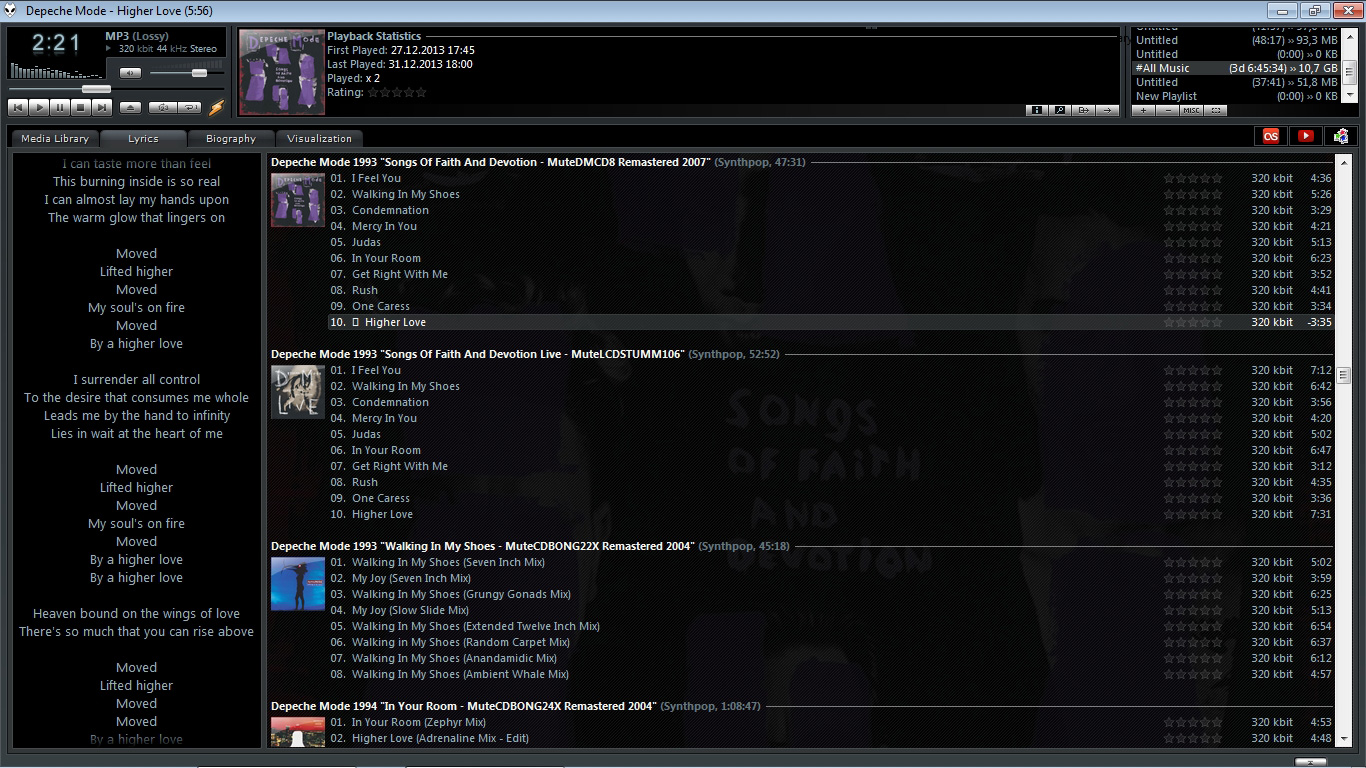Toggle shuffle mode
This screenshot has height=768, width=1366.
click(x=161, y=107)
